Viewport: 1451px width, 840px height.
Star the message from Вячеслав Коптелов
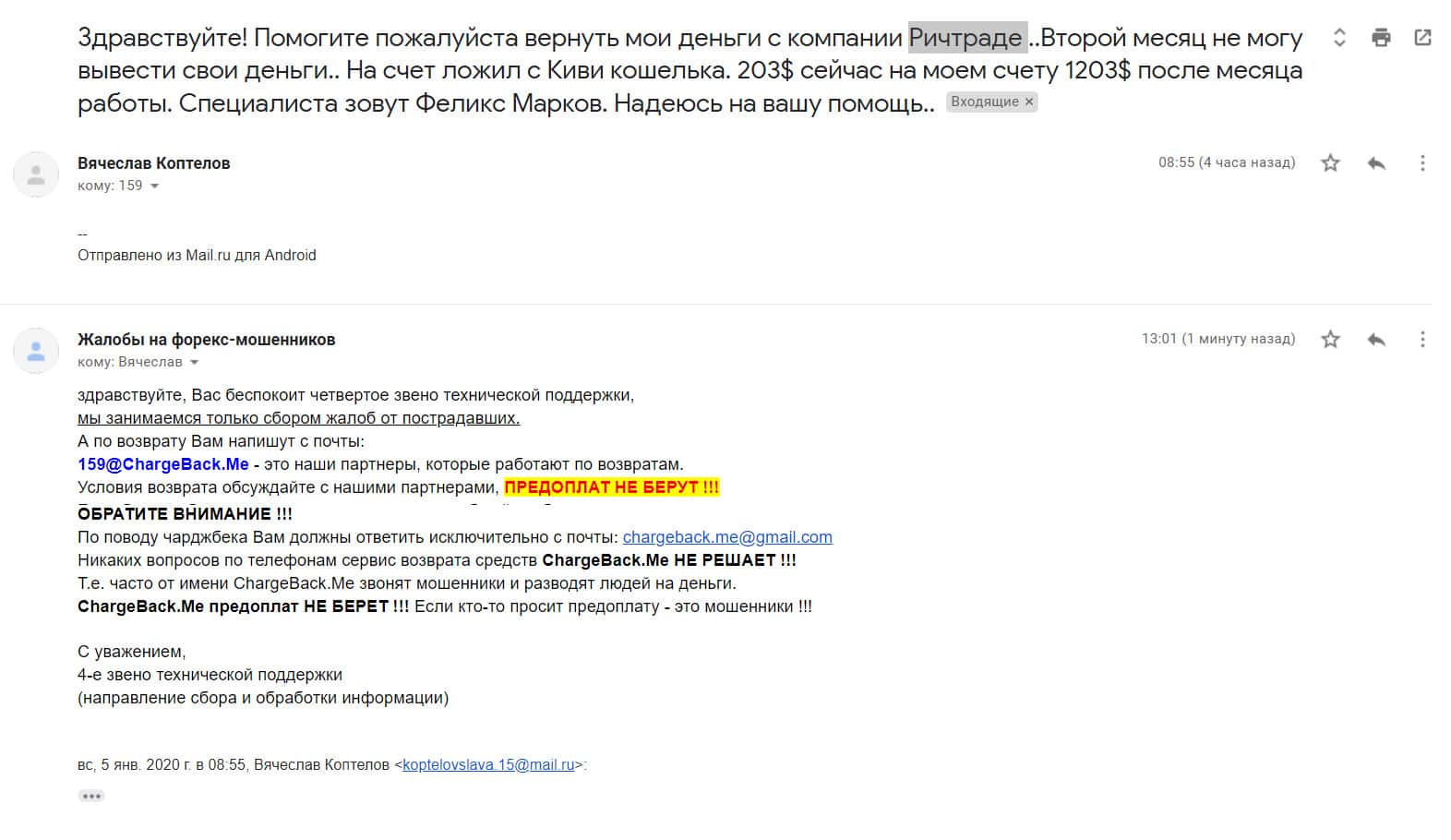(1330, 163)
